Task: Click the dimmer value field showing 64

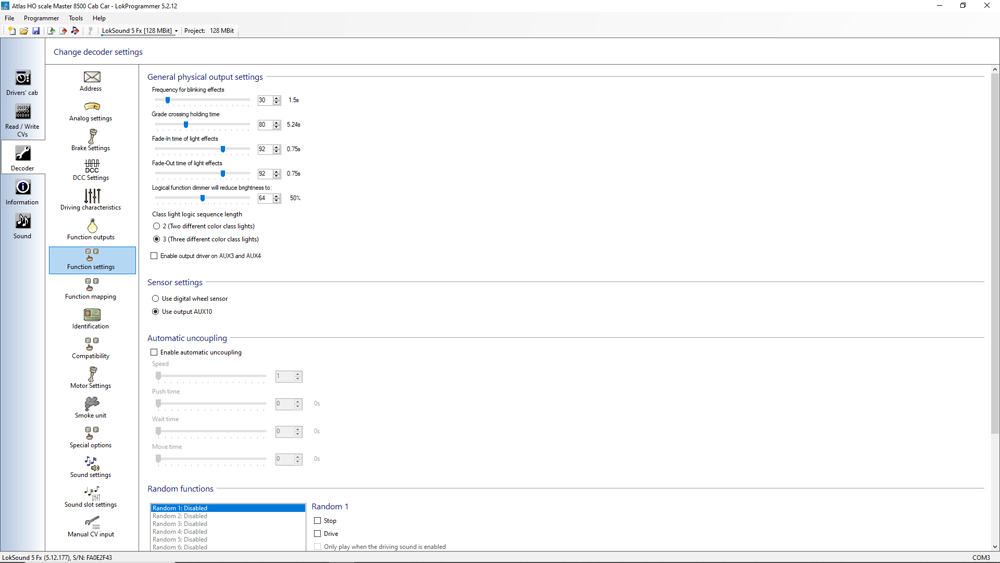Action: (x=265, y=198)
